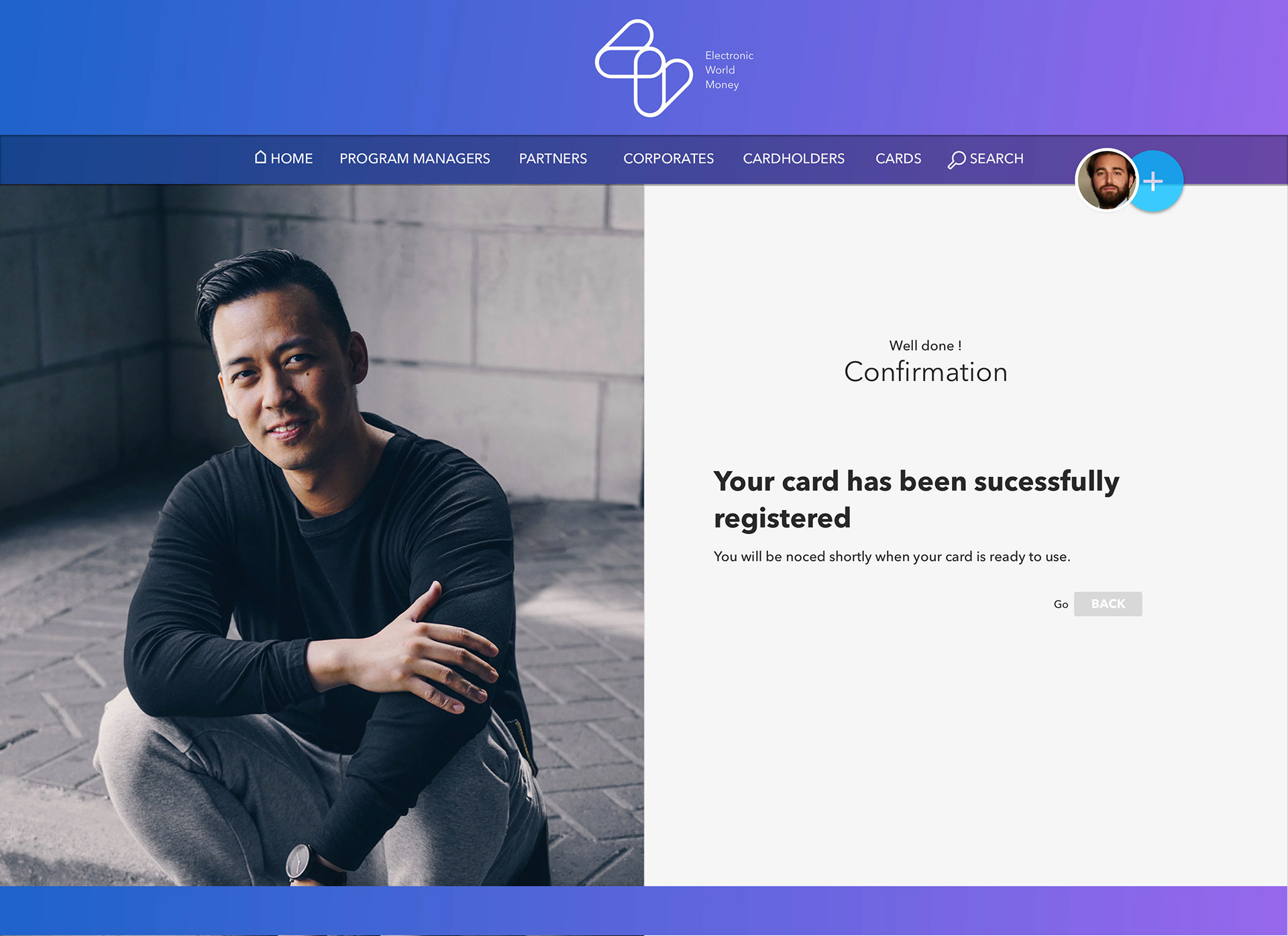Go to PROGRAM MANAGERS section
Image resolution: width=1288 pixels, height=936 pixels.
pyautogui.click(x=415, y=158)
